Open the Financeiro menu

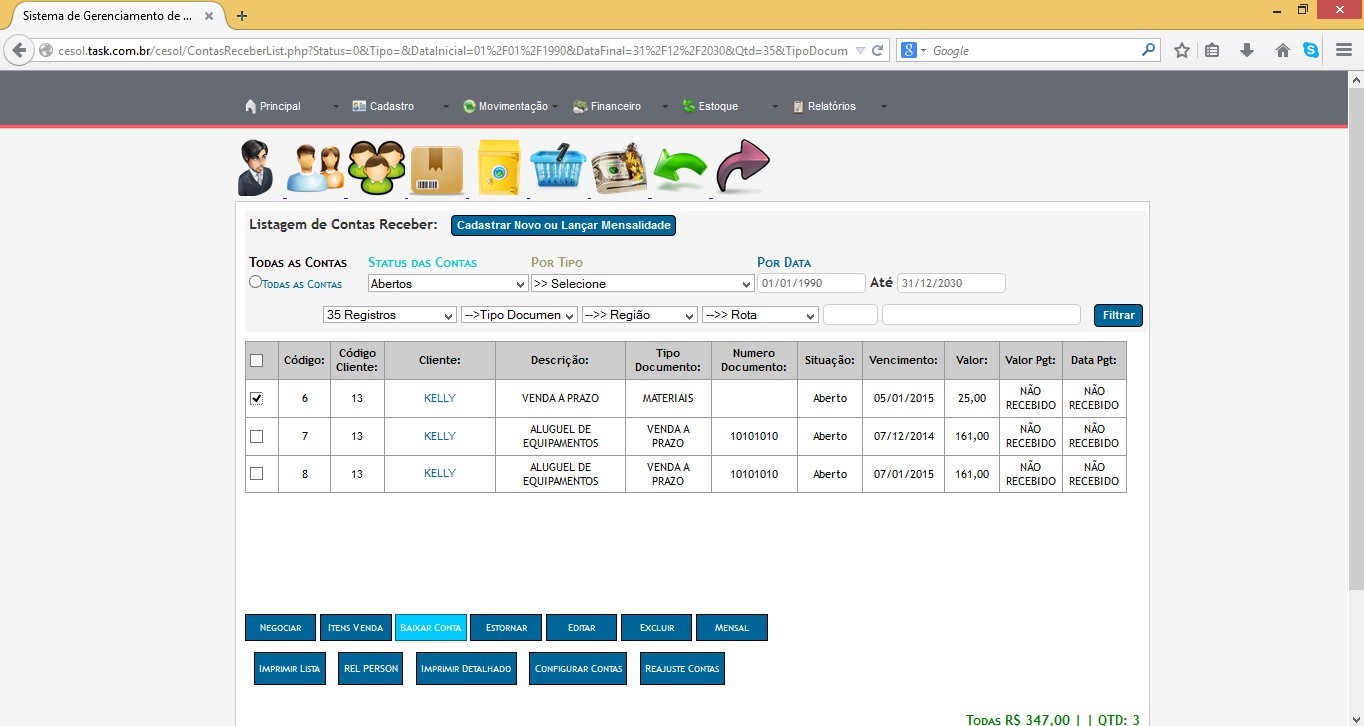click(x=615, y=106)
